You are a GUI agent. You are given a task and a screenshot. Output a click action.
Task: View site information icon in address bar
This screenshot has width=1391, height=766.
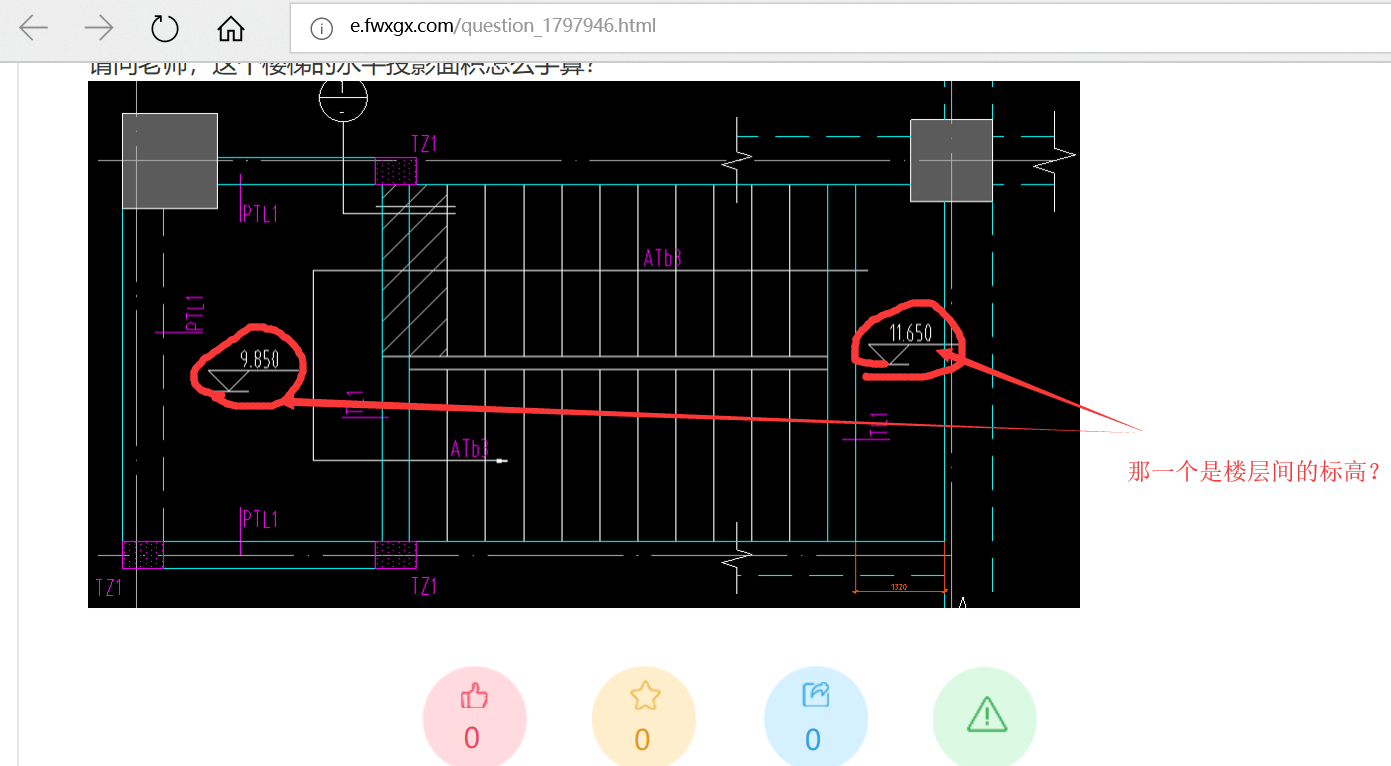tap(321, 28)
